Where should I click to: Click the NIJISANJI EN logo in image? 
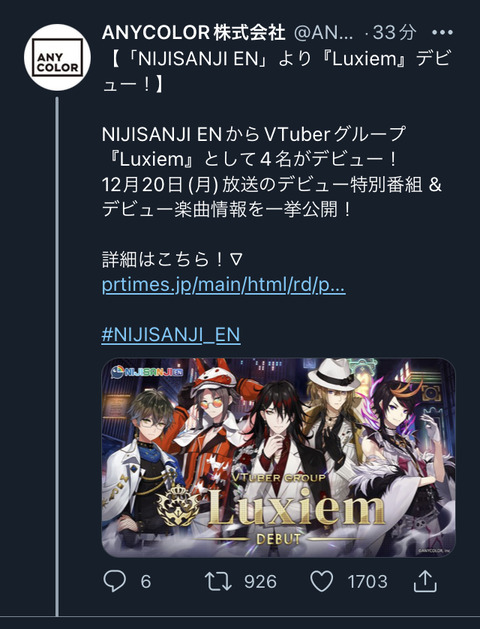[147, 372]
